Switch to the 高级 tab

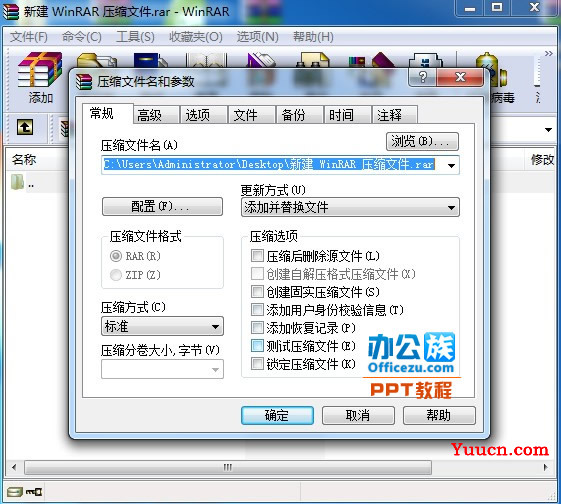(x=156, y=115)
